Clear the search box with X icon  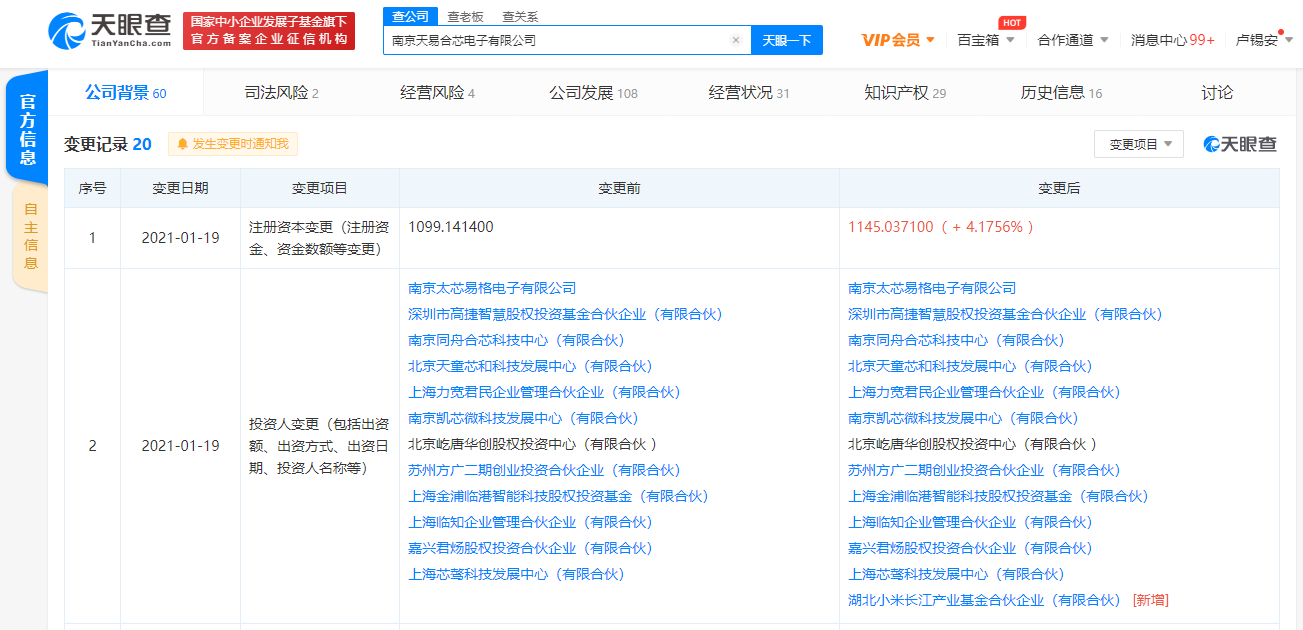point(736,41)
